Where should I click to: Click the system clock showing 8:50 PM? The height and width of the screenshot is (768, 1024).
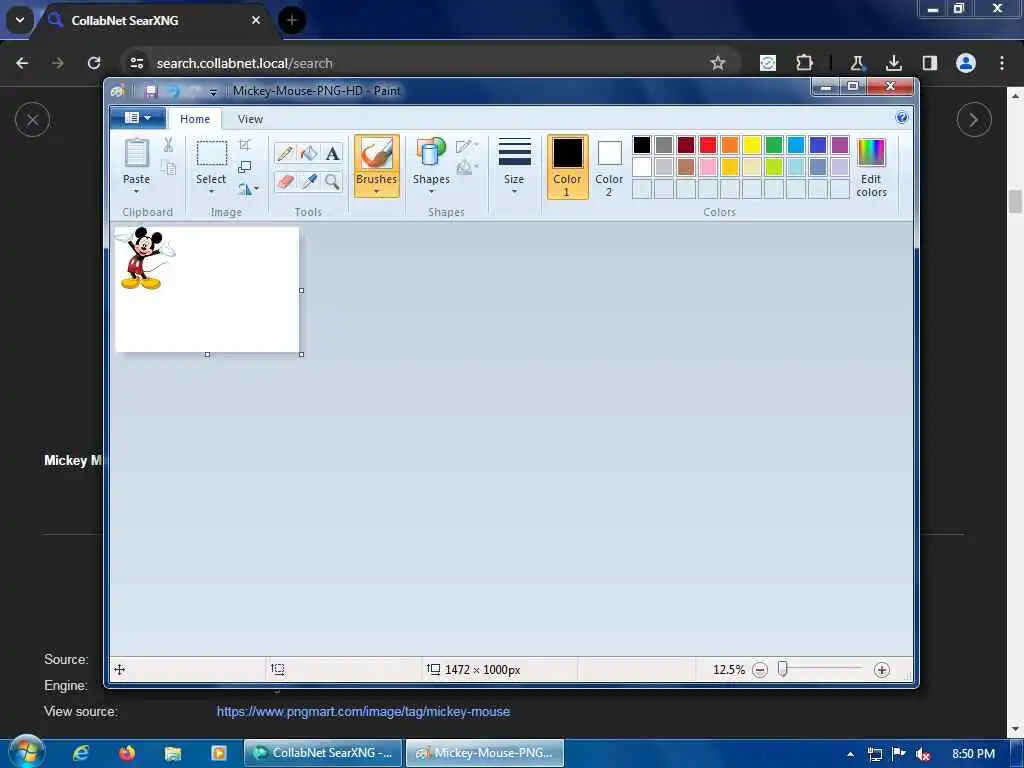click(973, 754)
